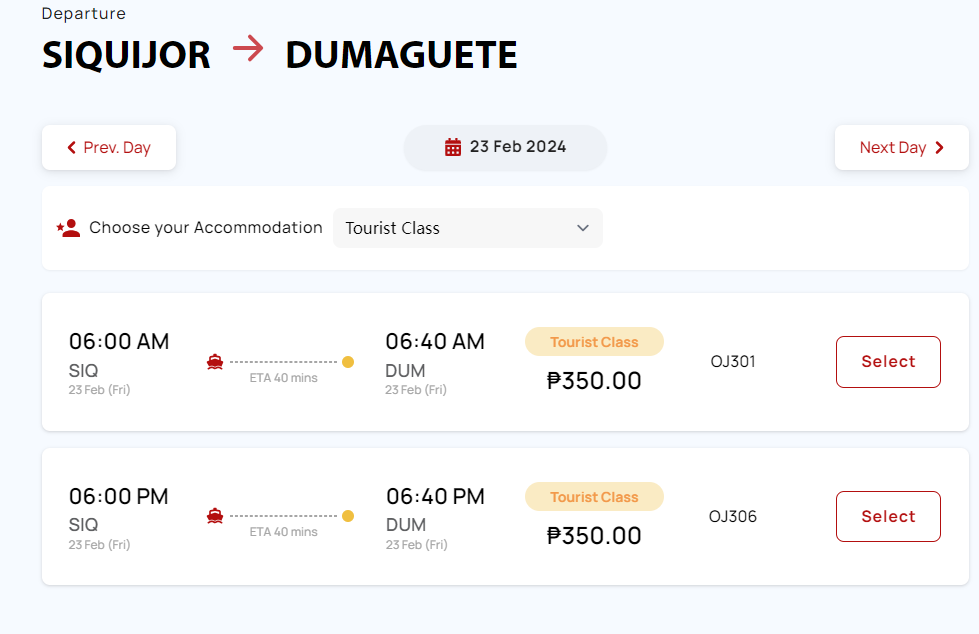Click the left chevron on Prev. Day

click(71, 147)
